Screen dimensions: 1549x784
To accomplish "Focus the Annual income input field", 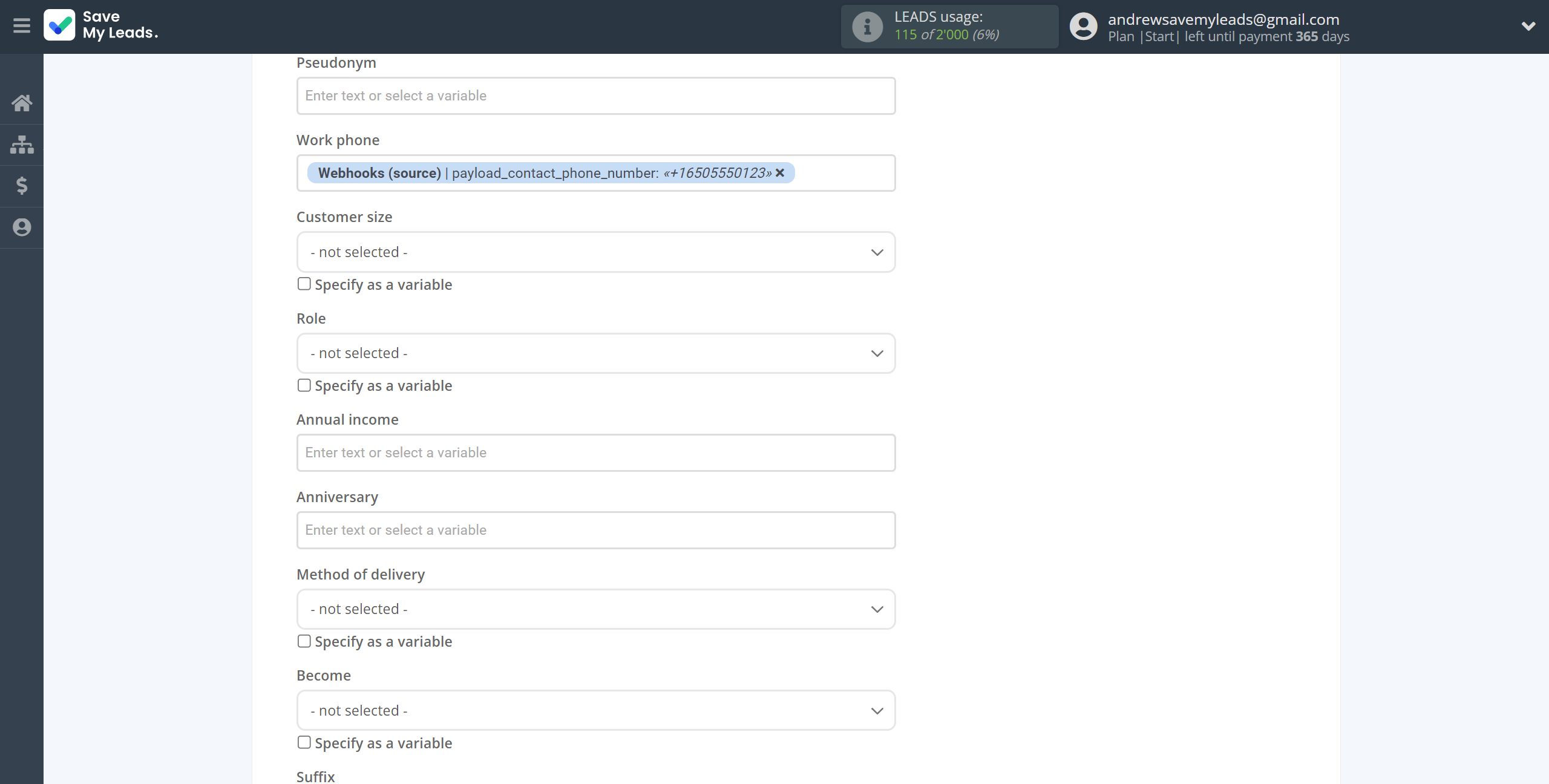I will [x=596, y=452].
